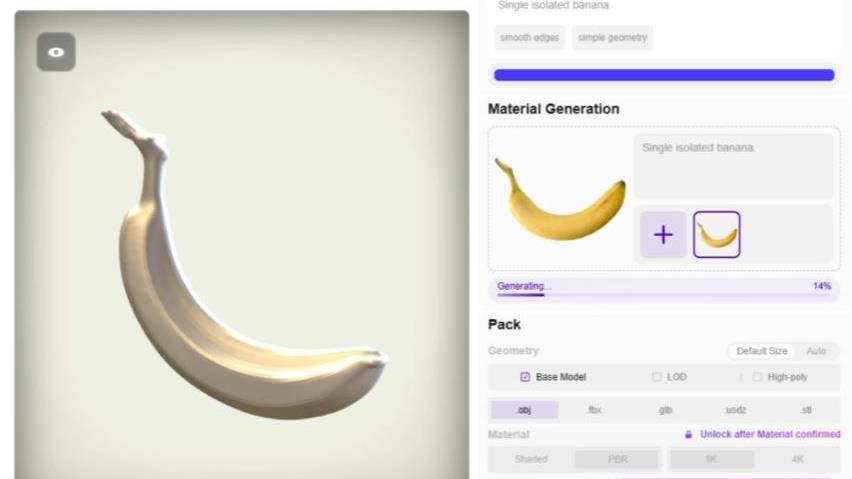Select the .fbx export format
The height and width of the screenshot is (479, 852).
595,410
